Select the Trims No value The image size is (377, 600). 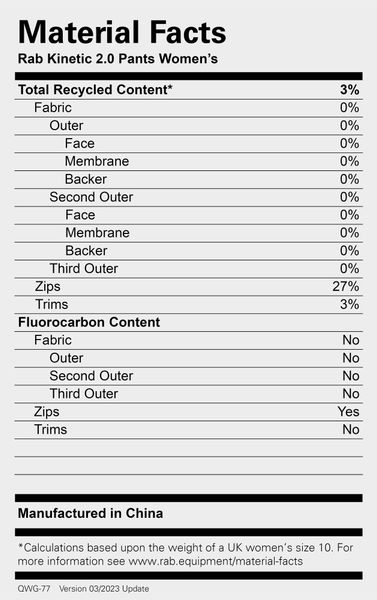click(351, 430)
